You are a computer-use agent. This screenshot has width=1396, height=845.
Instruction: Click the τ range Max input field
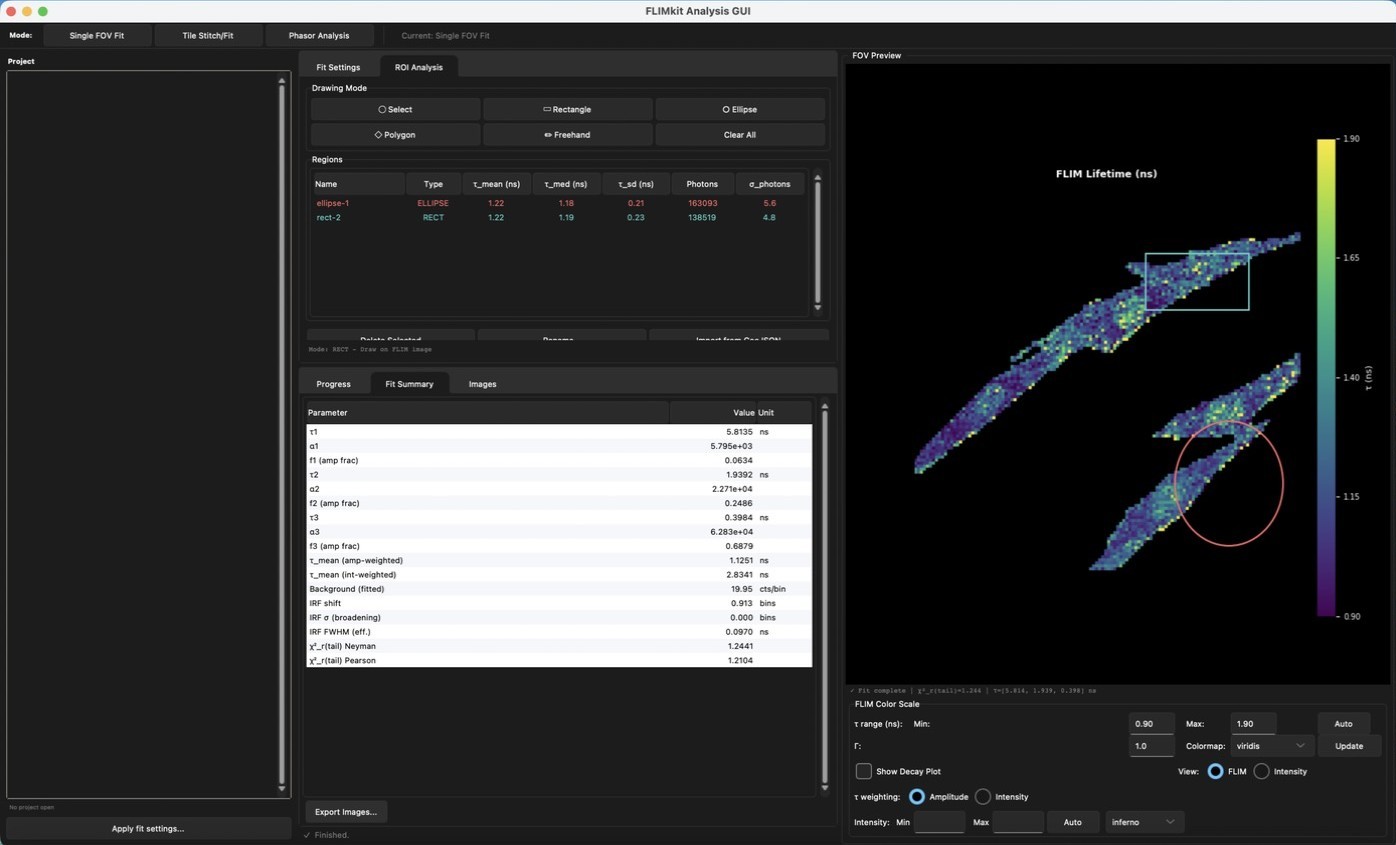click(x=1254, y=723)
